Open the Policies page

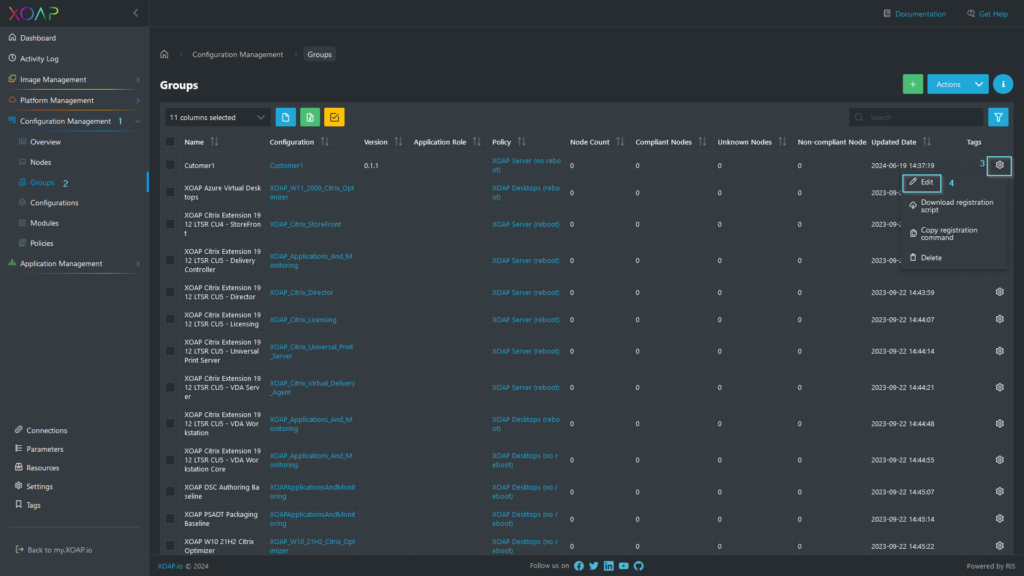[x=41, y=243]
